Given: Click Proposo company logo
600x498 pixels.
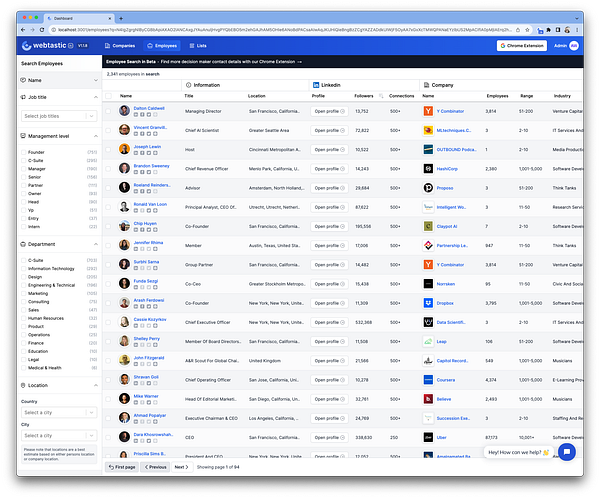Looking at the screenshot, I should [428, 188].
